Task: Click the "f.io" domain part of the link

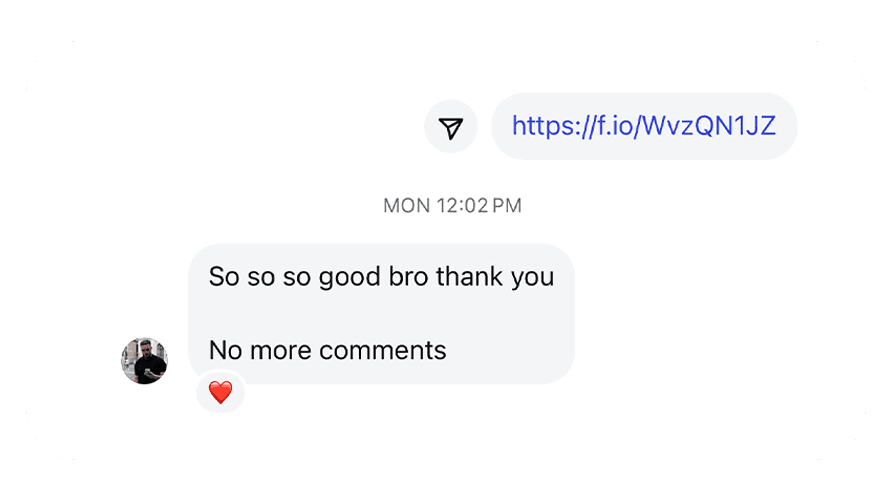Action: [x=615, y=126]
